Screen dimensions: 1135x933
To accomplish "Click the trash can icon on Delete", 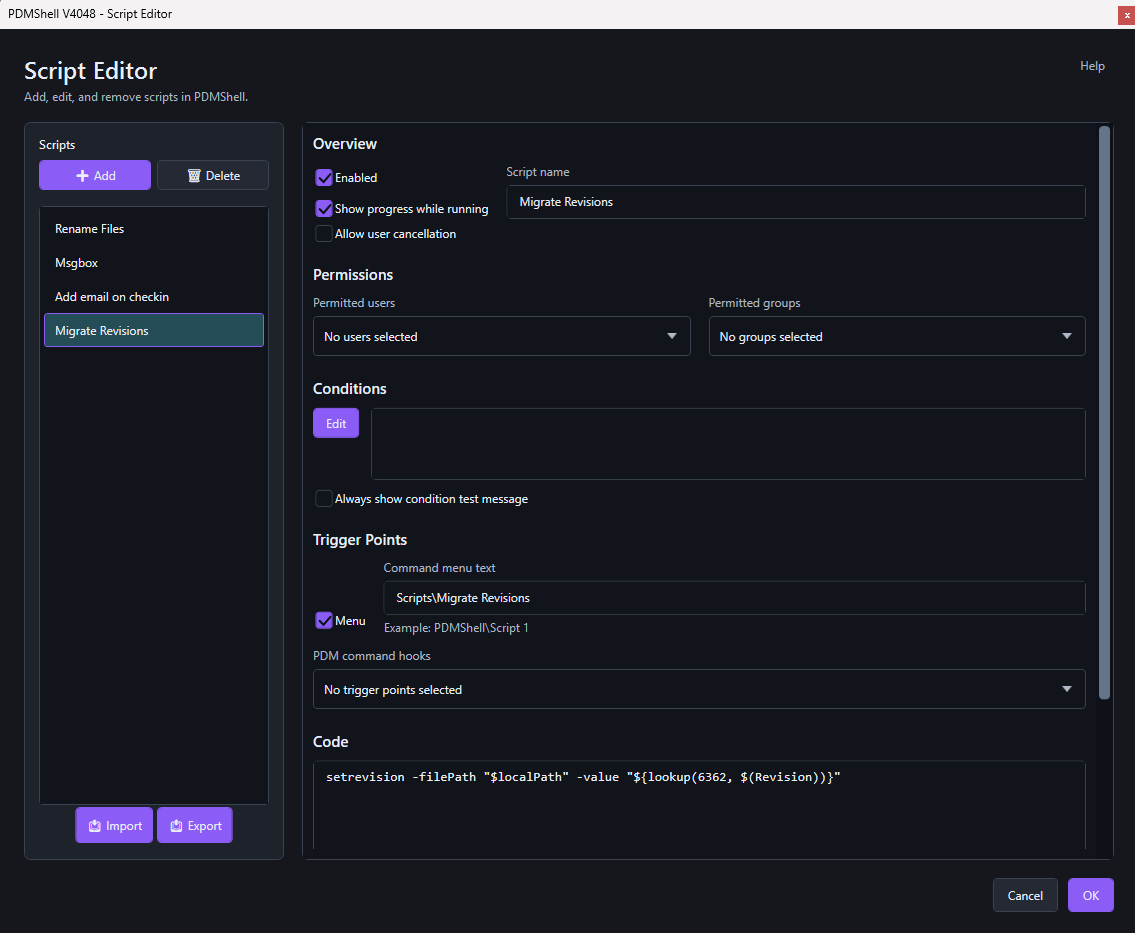I will click(194, 176).
